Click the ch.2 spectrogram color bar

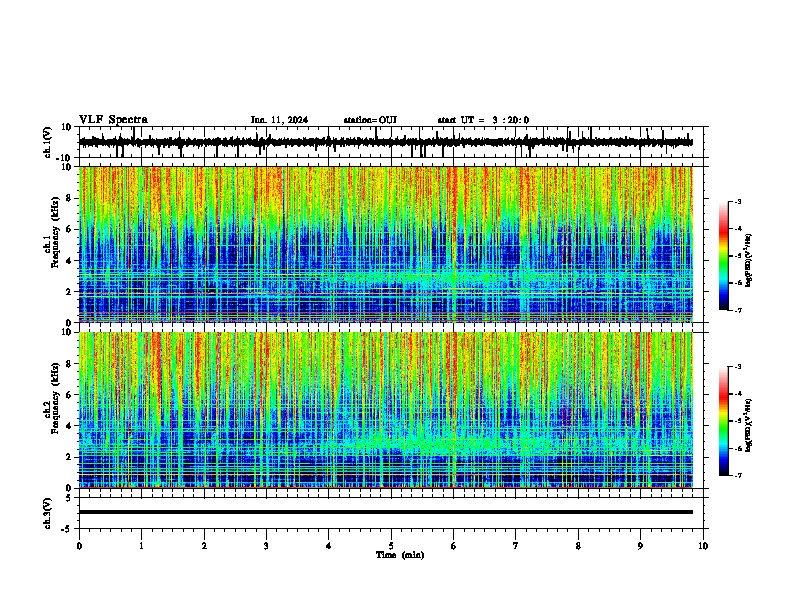click(723, 421)
